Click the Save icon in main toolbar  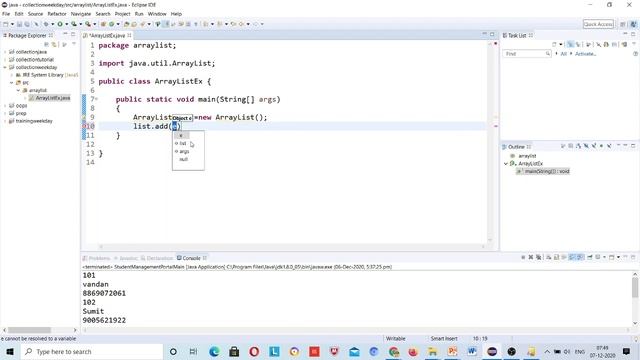pos(19,24)
